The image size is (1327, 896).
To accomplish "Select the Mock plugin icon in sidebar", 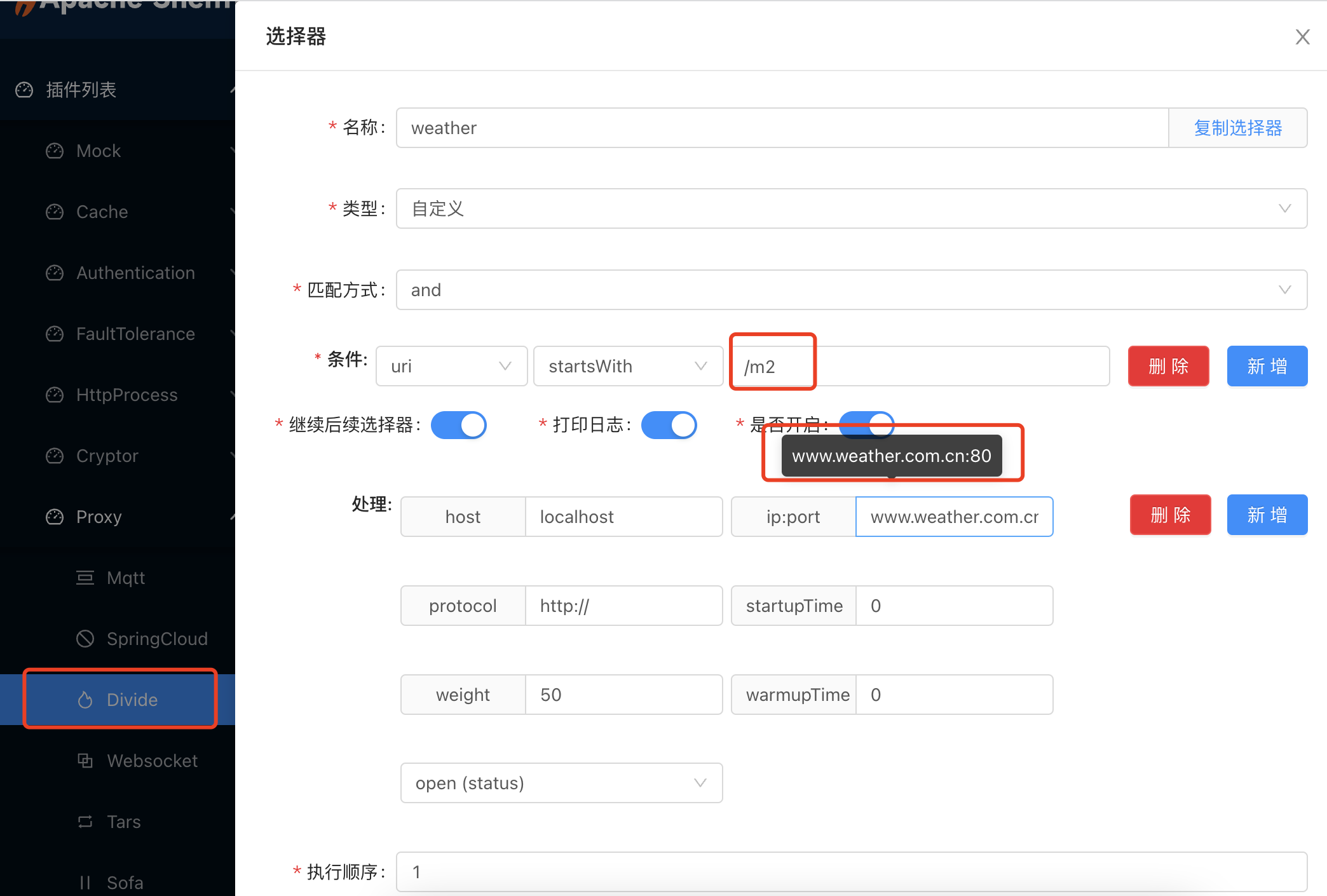I will coord(54,151).
